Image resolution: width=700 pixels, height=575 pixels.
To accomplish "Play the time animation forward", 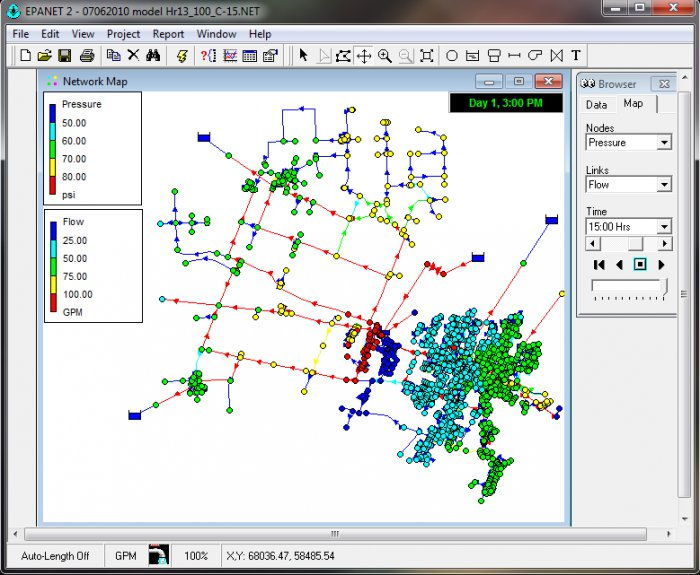I will (x=662, y=265).
